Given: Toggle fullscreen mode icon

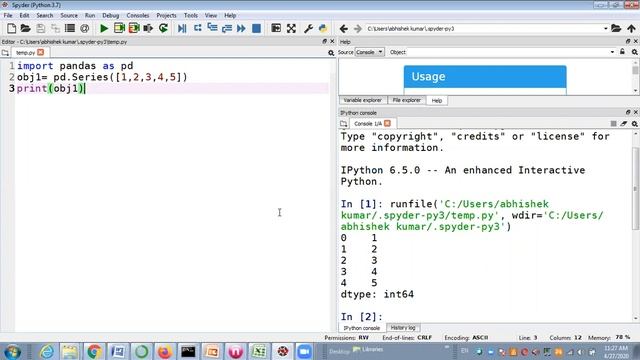Looking at the screenshot, I should (291, 28).
